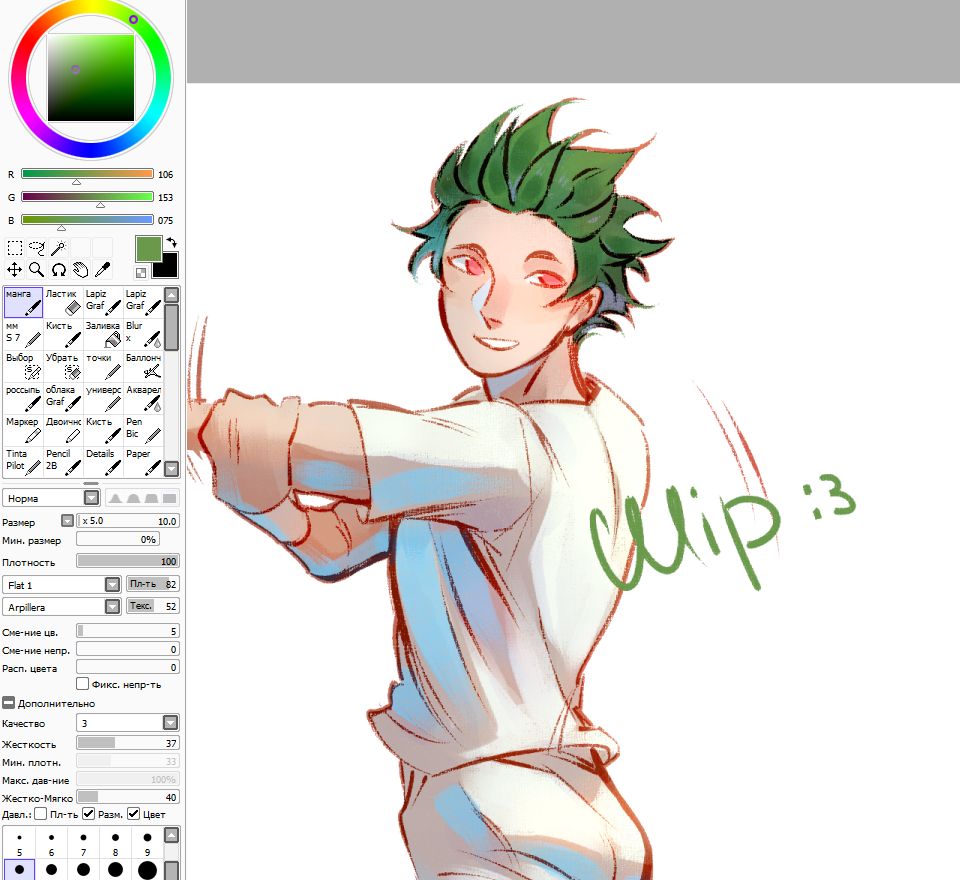Open the Качество quality dropdown
The image size is (960, 880).
(170, 723)
